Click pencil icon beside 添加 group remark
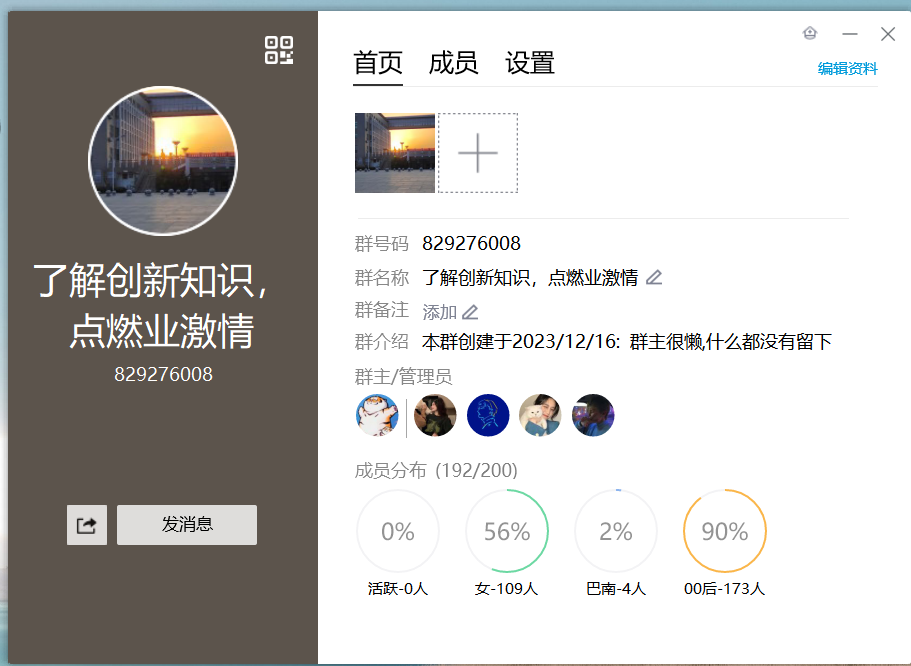Screen dimensions: 911x666 coord(470,312)
